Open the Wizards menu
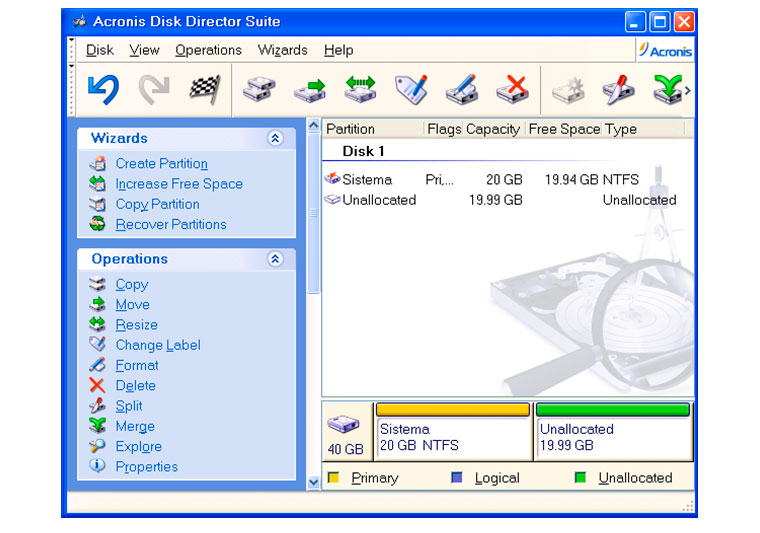Image resolution: width=760 pixels, height=533 pixels. (283, 50)
